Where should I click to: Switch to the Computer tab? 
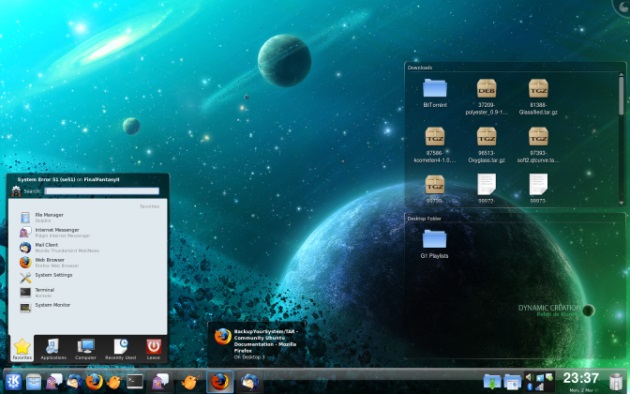pos(86,349)
